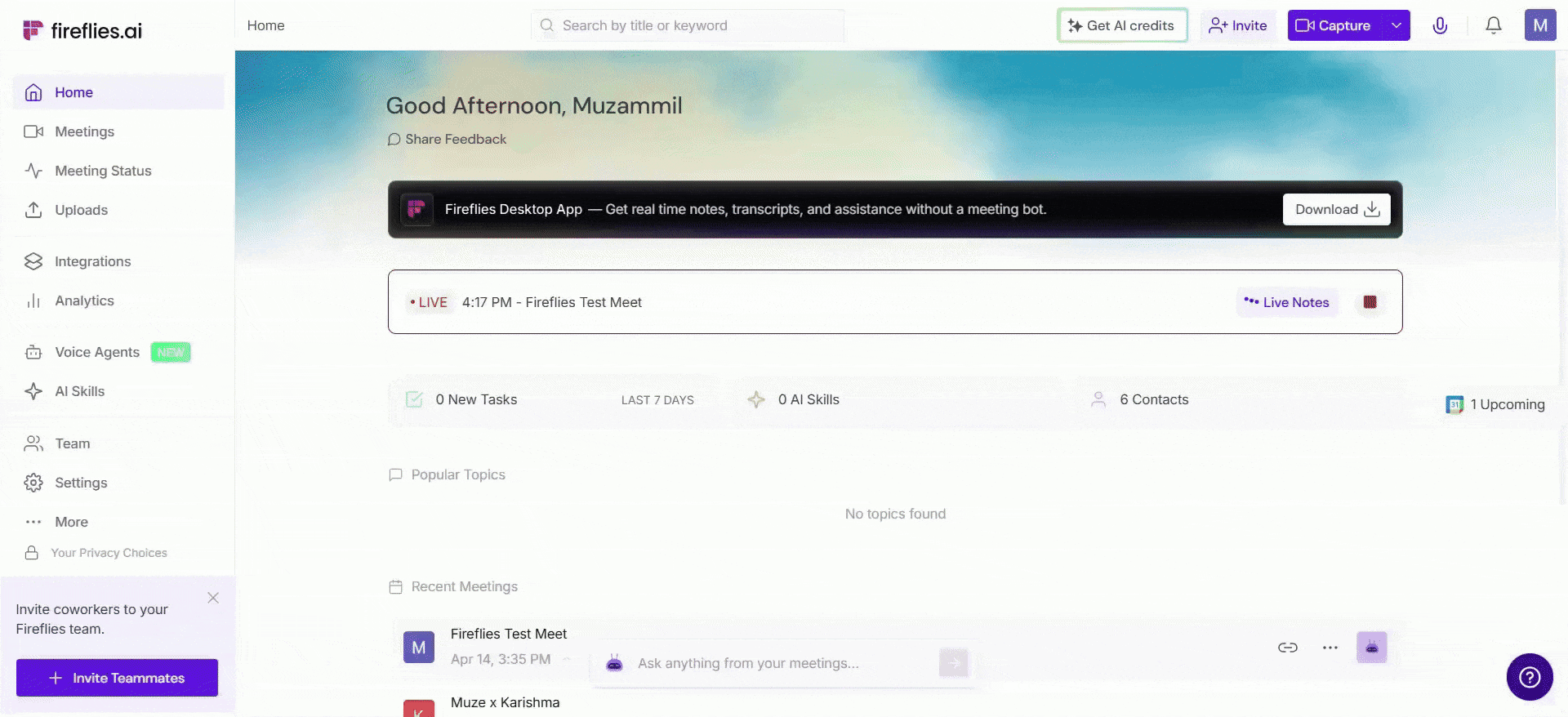Click the fireflies.ai logo
The width and height of the screenshot is (1568, 717).
[82, 31]
